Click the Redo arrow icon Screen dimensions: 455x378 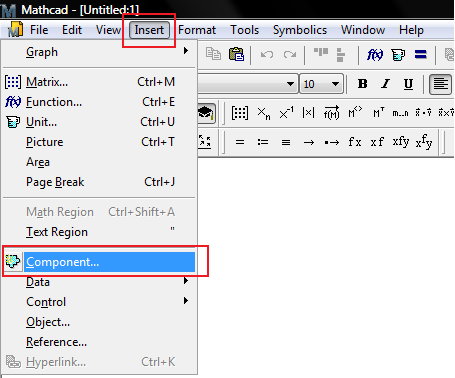[x=290, y=54]
